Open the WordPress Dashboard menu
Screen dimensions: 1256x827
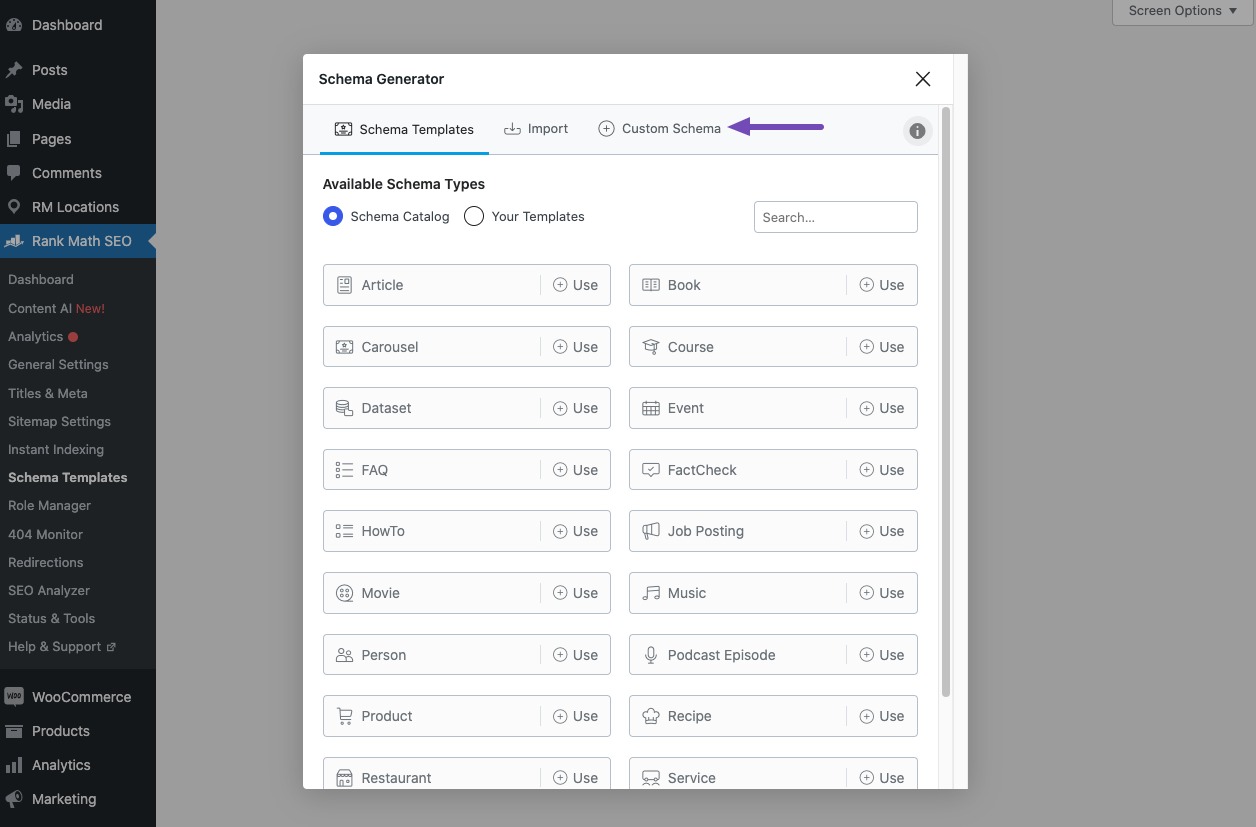[x=66, y=25]
